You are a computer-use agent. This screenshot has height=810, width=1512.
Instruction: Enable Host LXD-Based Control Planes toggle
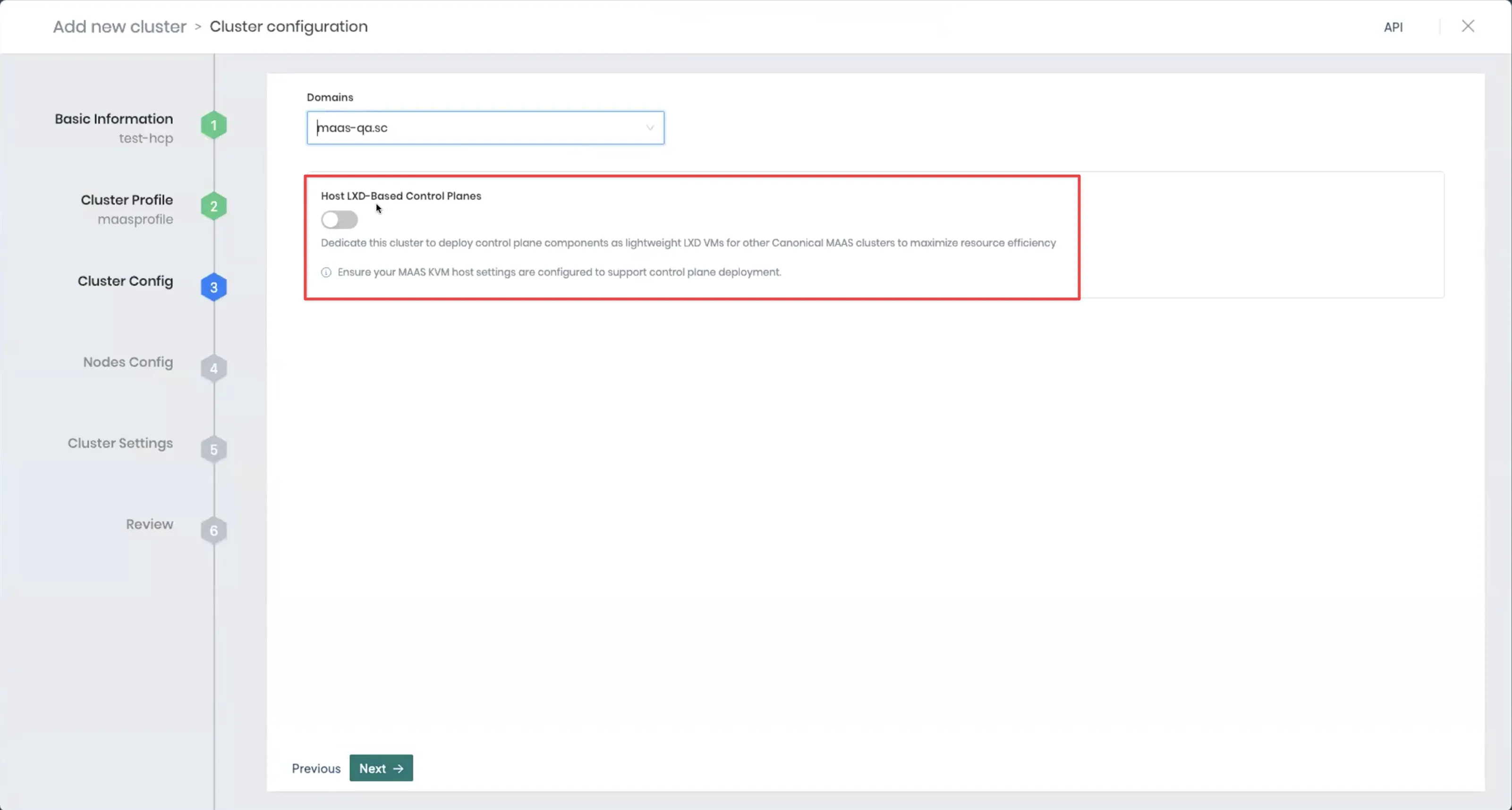(339, 220)
